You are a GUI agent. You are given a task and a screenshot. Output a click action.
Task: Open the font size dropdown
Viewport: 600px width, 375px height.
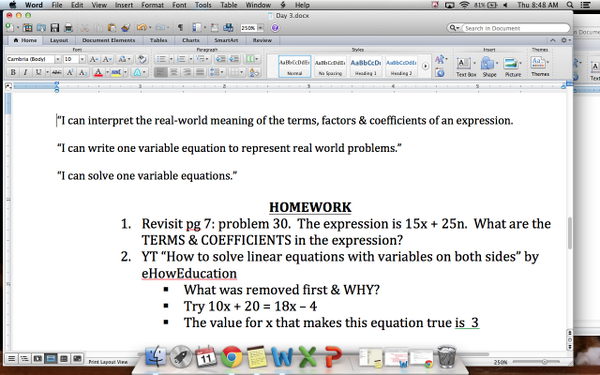[x=82, y=59]
